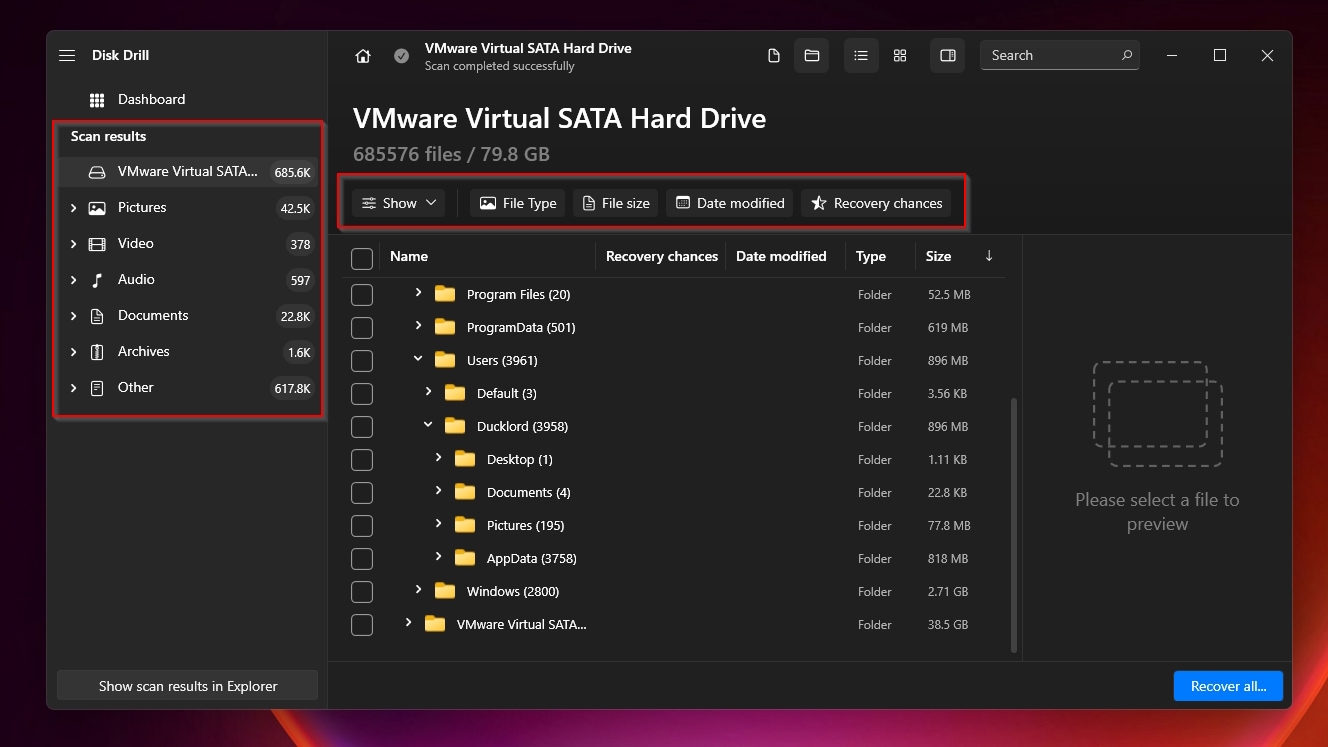Click the Dashboard grid icon
Image resolution: width=1328 pixels, height=747 pixels.
point(97,100)
